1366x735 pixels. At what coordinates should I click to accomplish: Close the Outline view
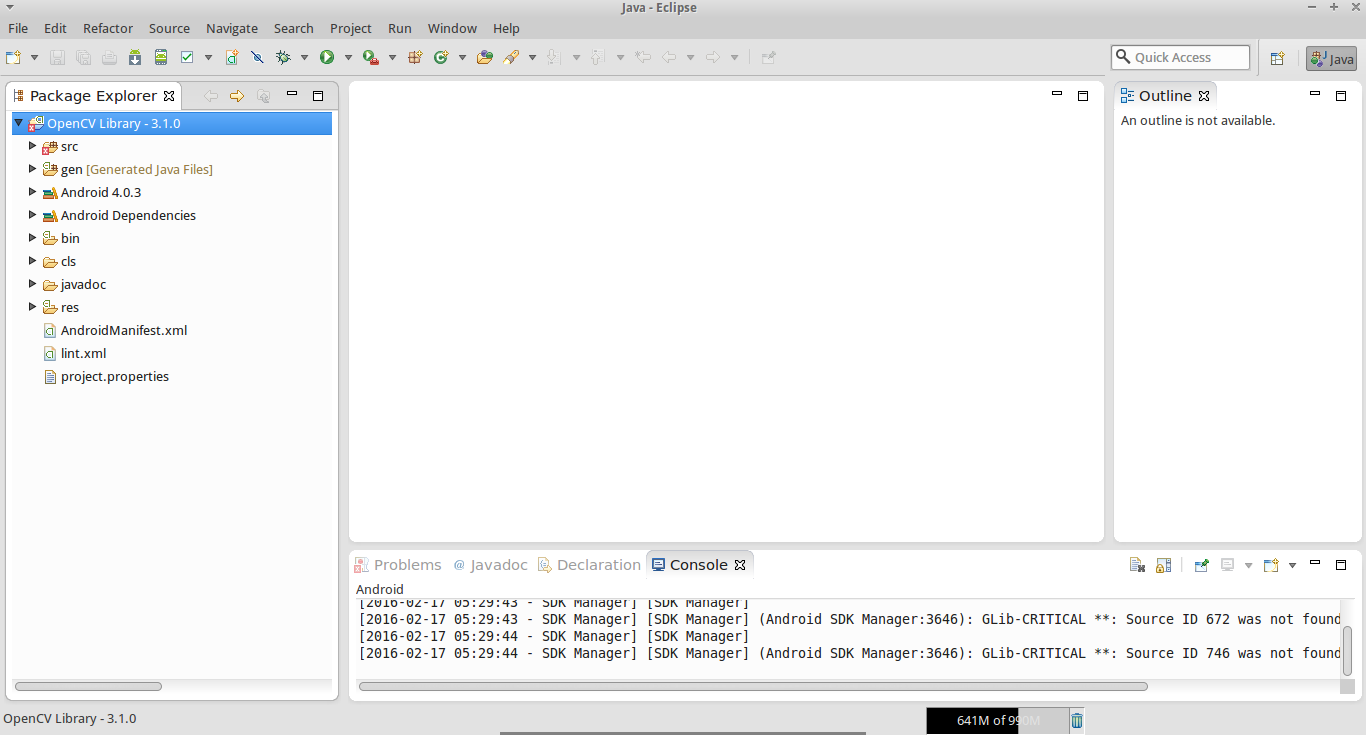(1204, 96)
